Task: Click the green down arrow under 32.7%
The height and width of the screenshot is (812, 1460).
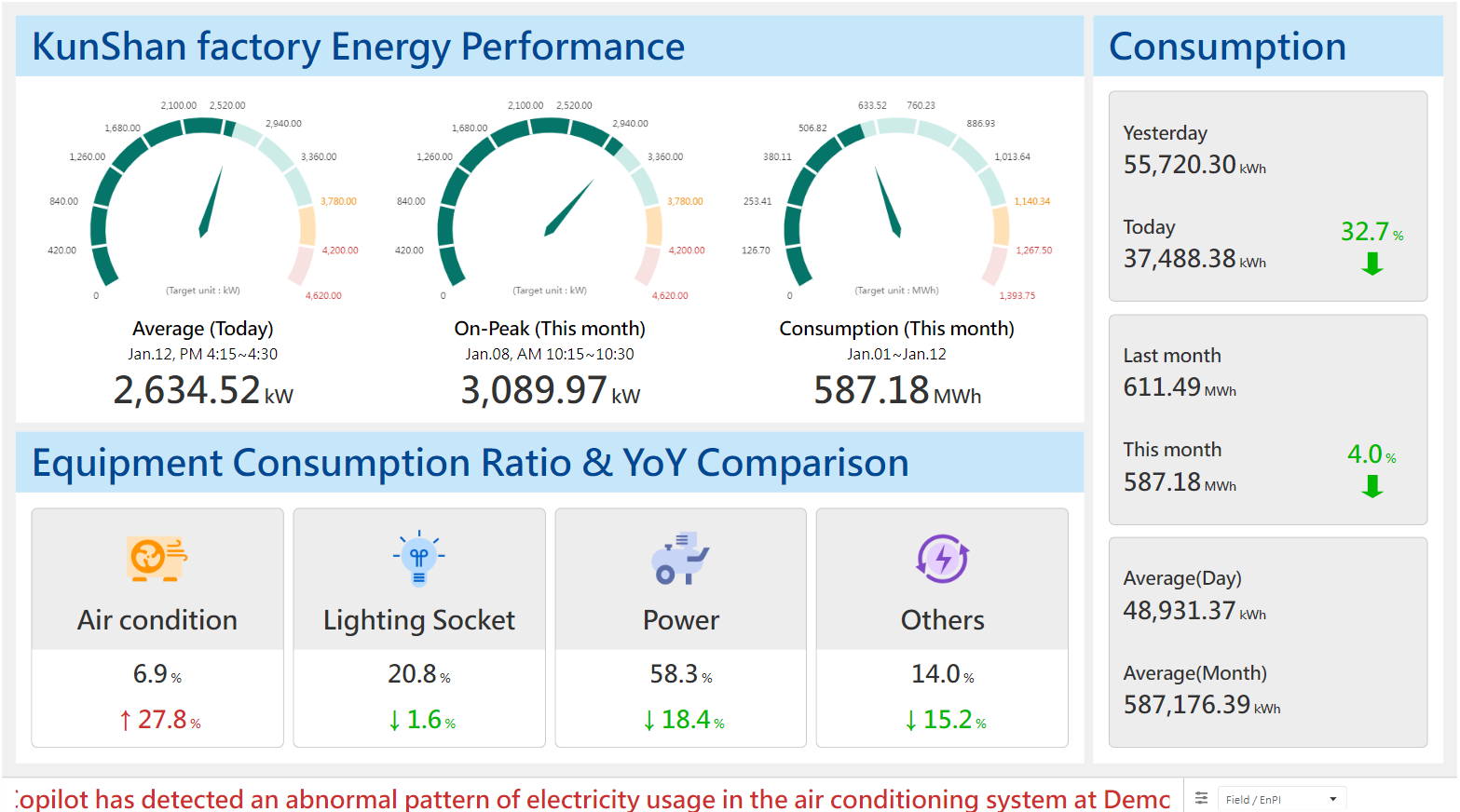Action: [1371, 264]
